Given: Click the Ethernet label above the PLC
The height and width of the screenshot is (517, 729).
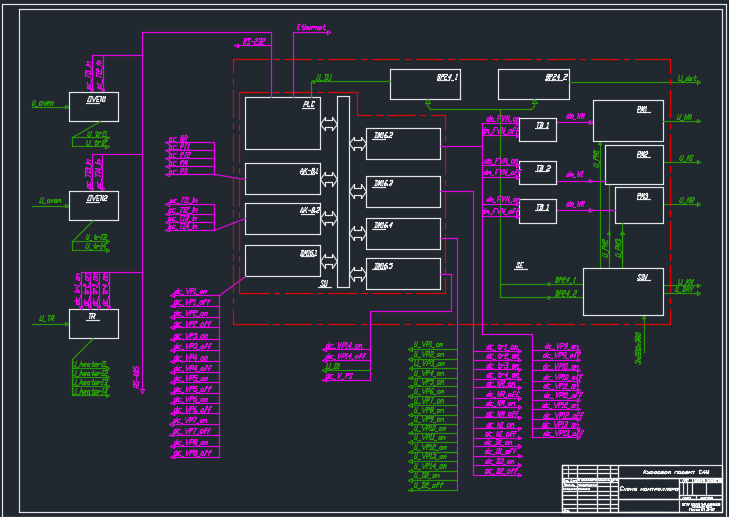Looking at the screenshot, I should pyautogui.click(x=311, y=29).
